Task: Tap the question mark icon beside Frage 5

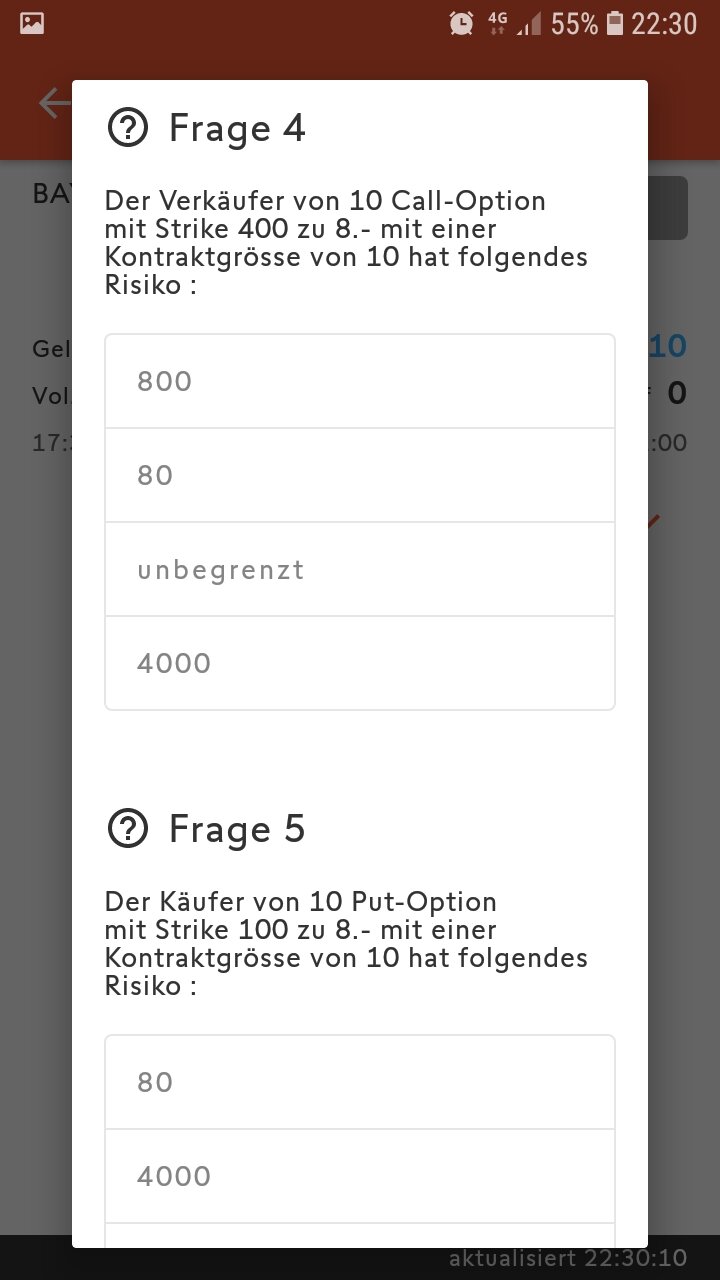Action: [128, 829]
